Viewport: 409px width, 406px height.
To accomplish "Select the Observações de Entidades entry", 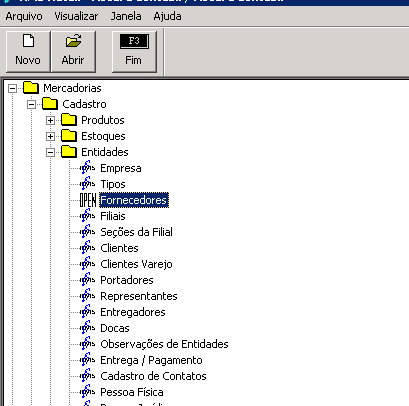I will point(164,344).
